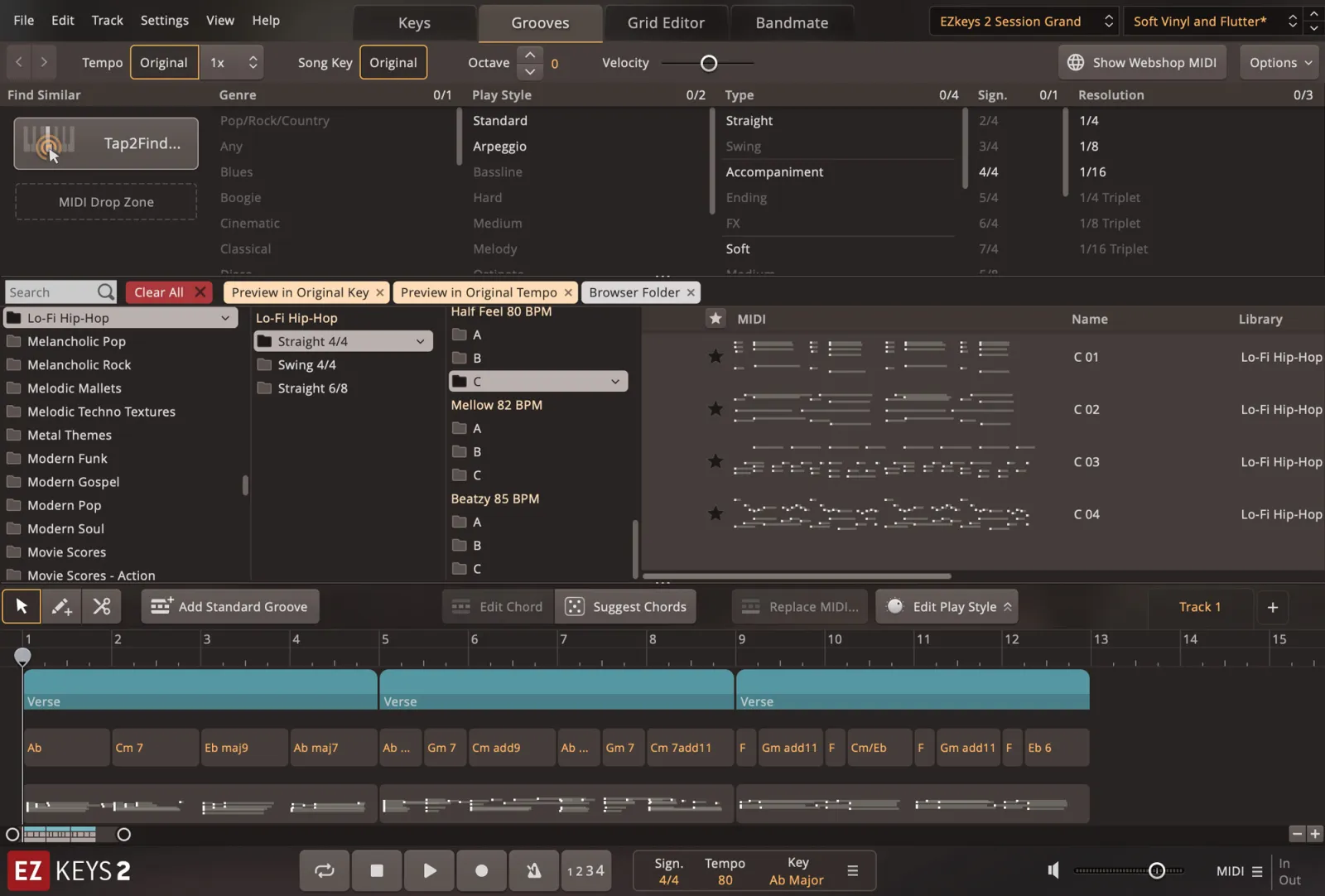
Task: Remove the Preview in Original Key filter
Action: [x=380, y=292]
